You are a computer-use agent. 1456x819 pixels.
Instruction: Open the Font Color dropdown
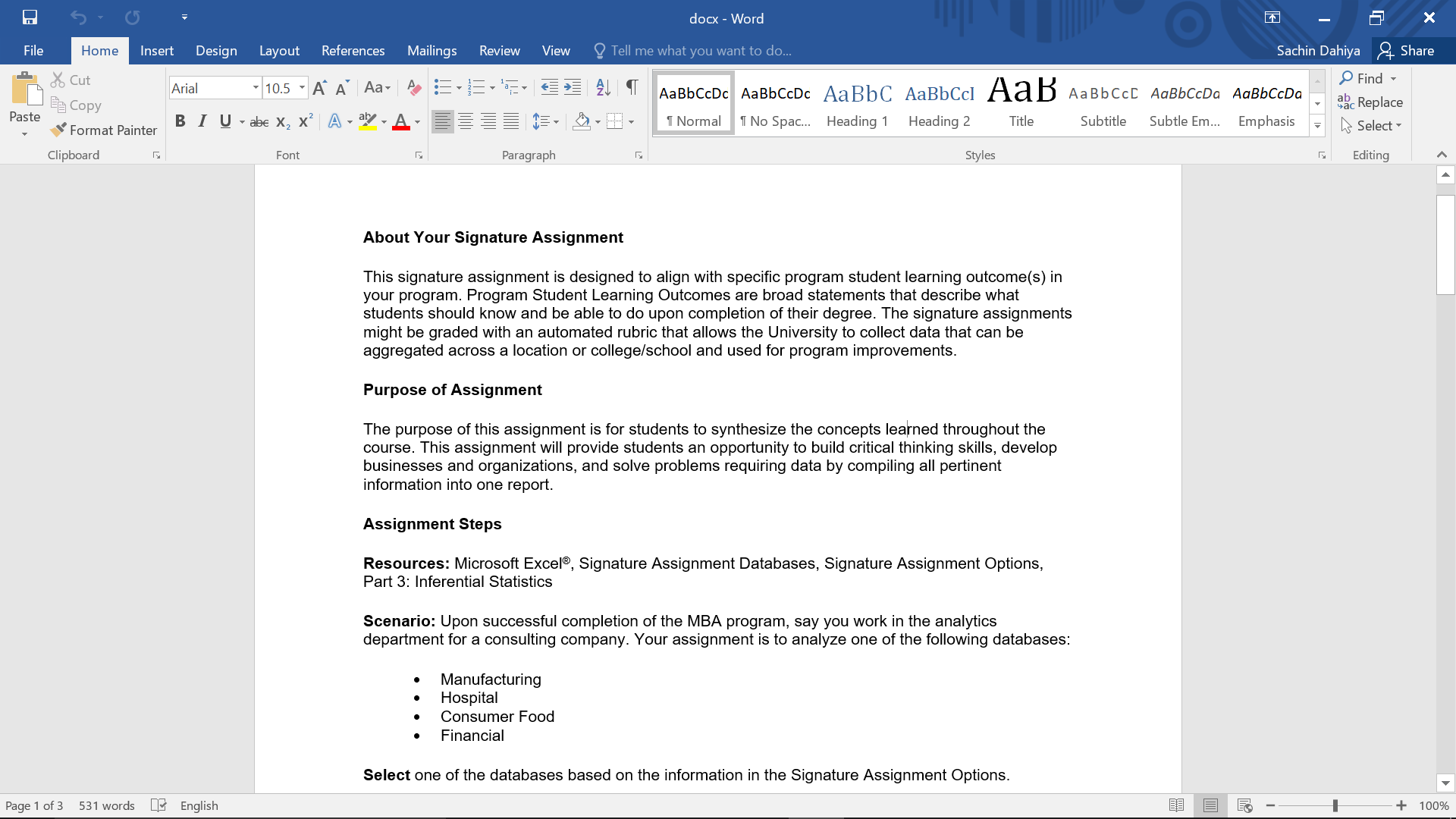[416, 121]
